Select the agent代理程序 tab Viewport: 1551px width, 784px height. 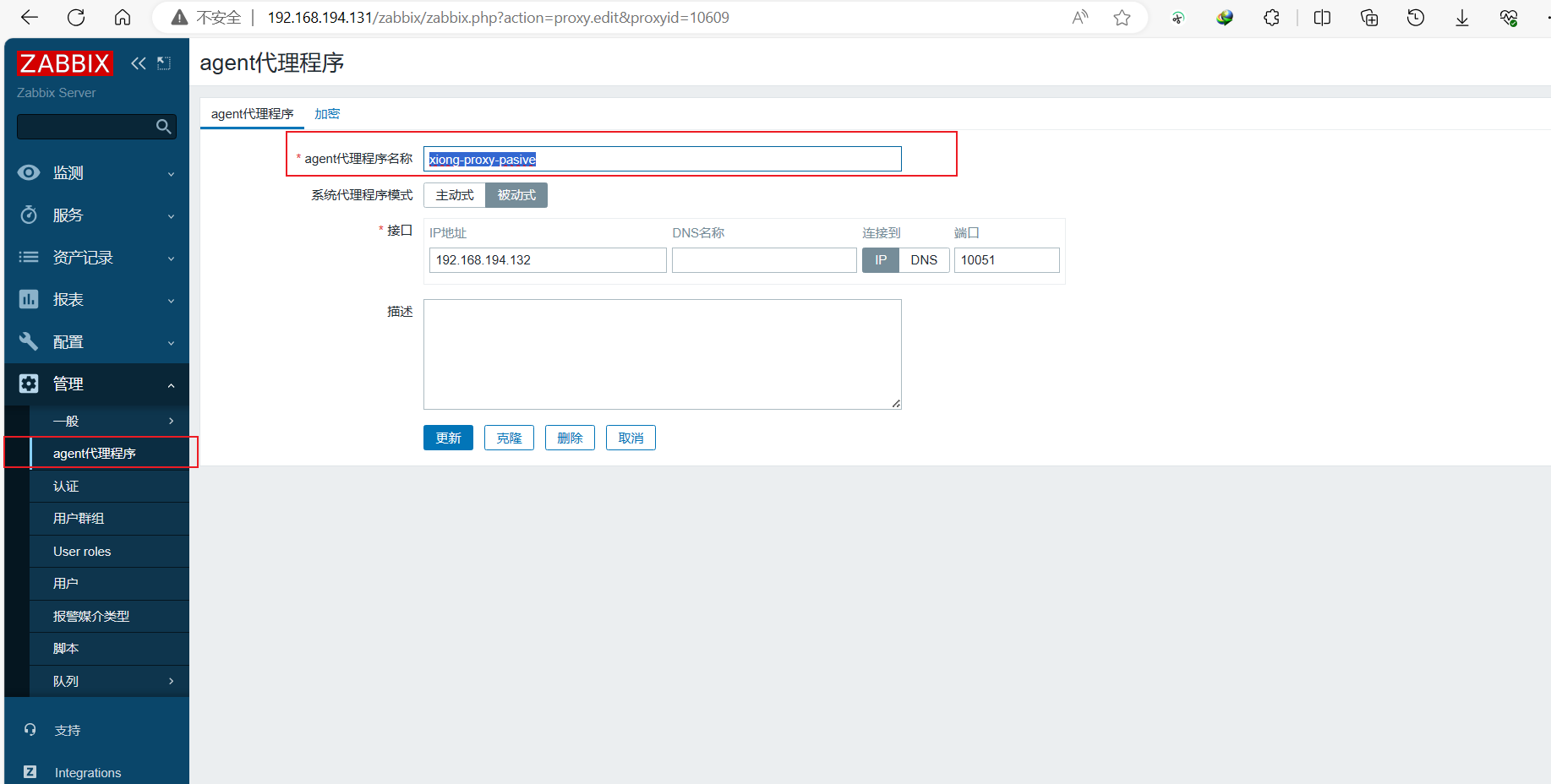tap(252, 114)
